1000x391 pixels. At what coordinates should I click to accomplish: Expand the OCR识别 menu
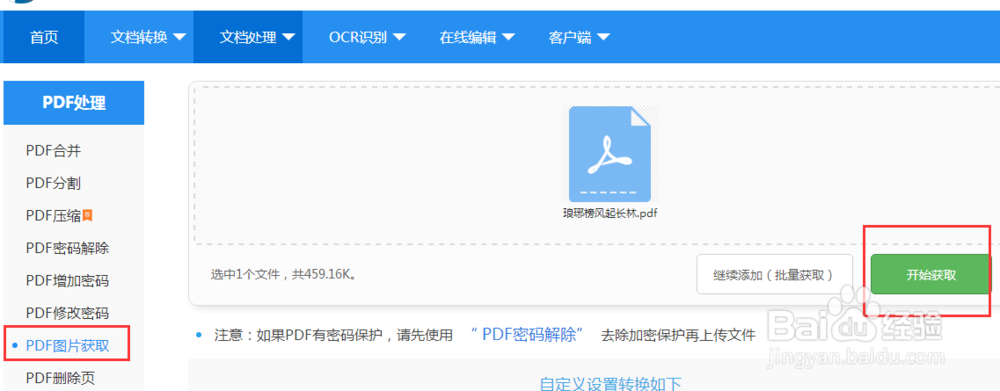click(x=367, y=37)
